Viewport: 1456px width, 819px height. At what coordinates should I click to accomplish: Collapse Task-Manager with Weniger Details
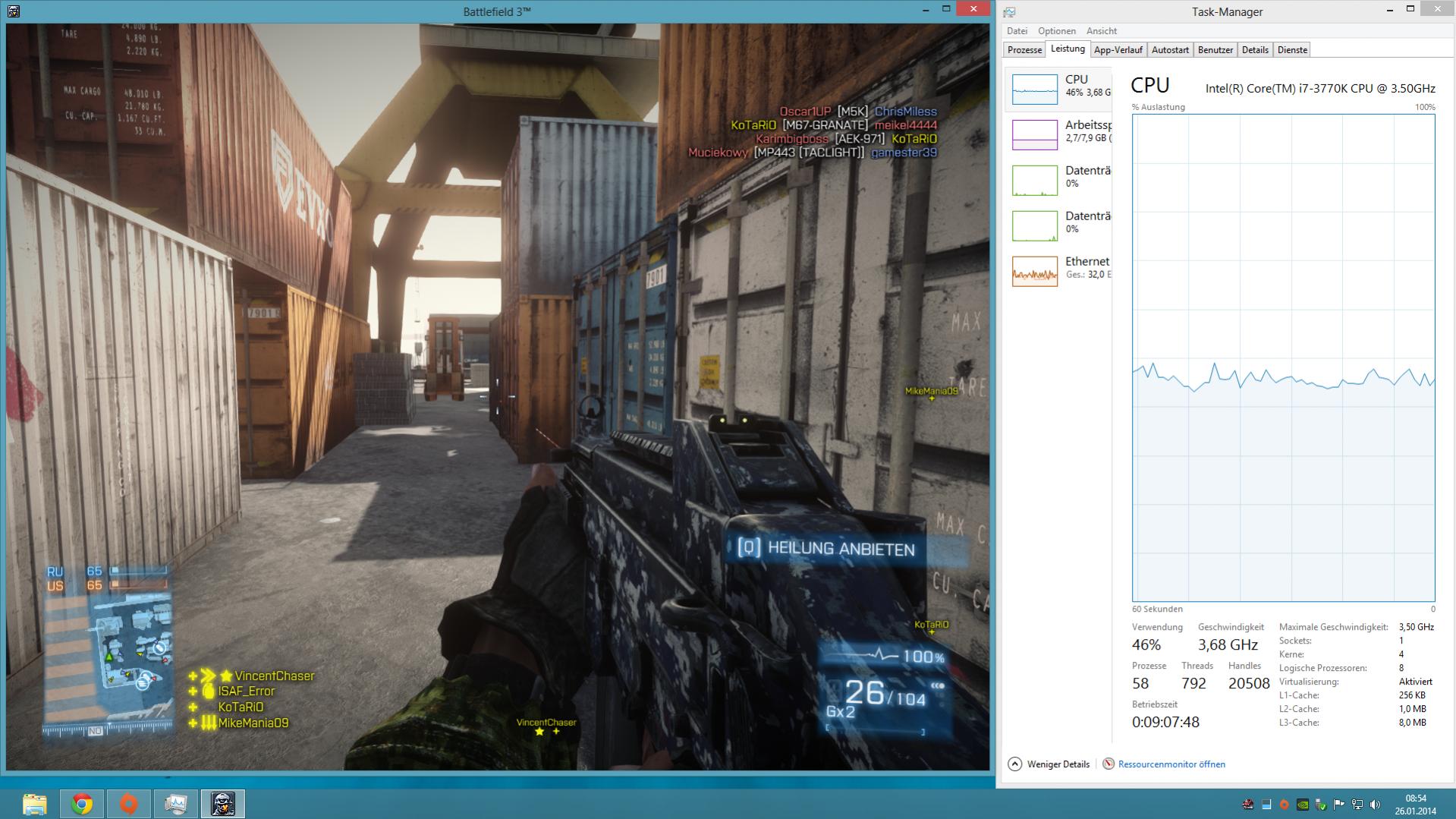click(1049, 764)
